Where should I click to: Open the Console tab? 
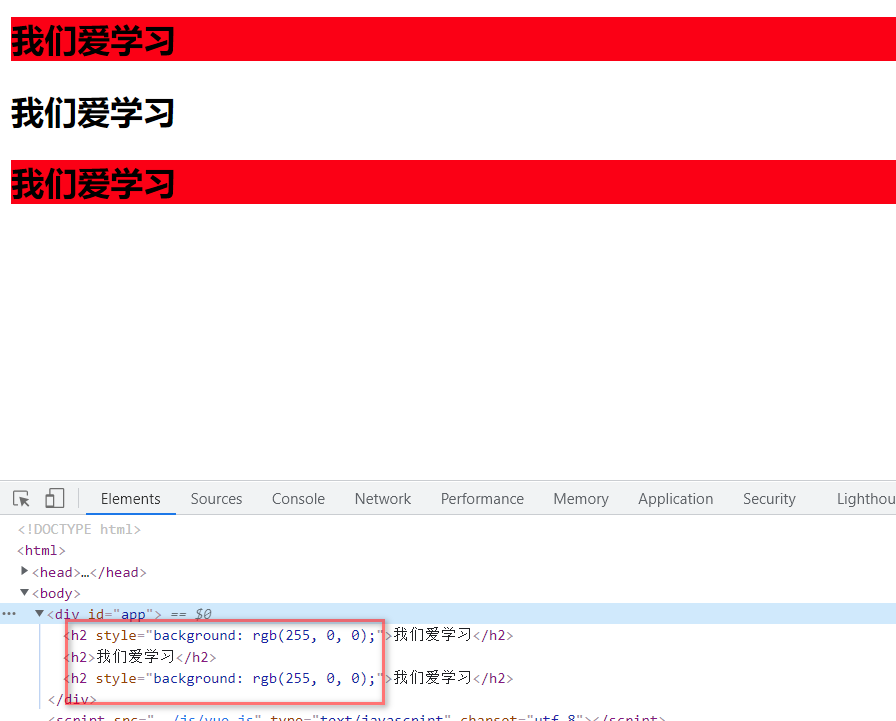(x=298, y=499)
